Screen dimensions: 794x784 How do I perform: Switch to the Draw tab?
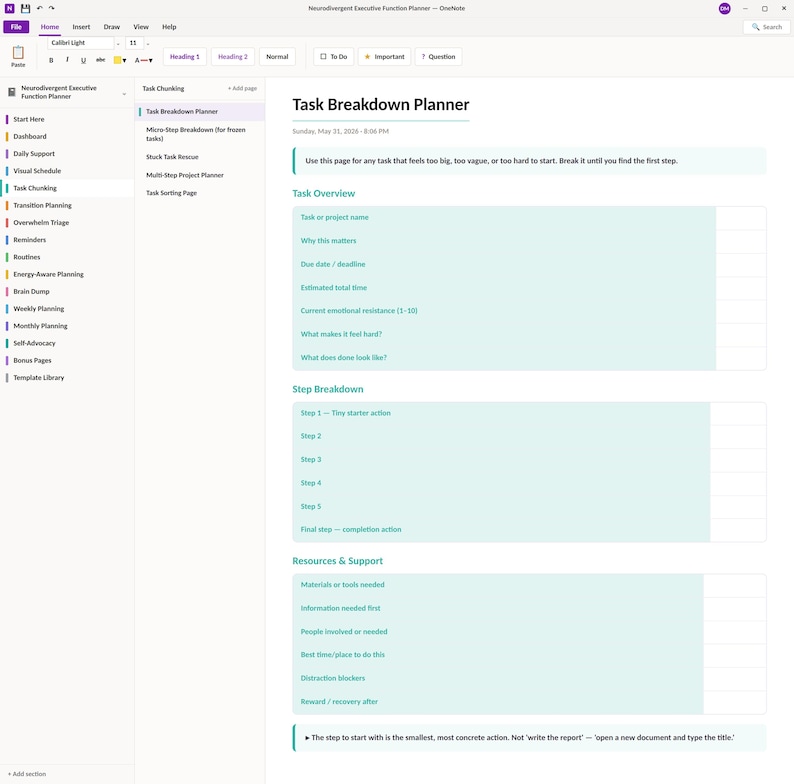pos(112,27)
